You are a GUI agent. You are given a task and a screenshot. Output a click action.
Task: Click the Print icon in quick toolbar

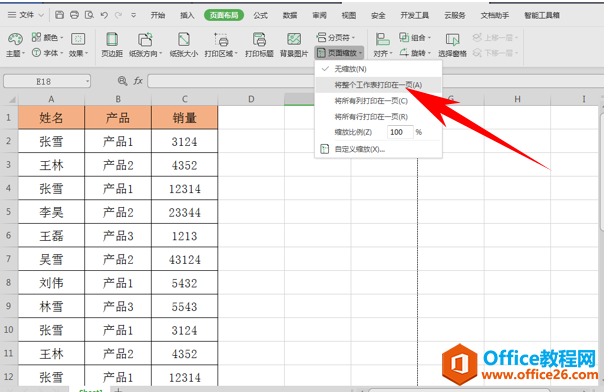[74, 15]
